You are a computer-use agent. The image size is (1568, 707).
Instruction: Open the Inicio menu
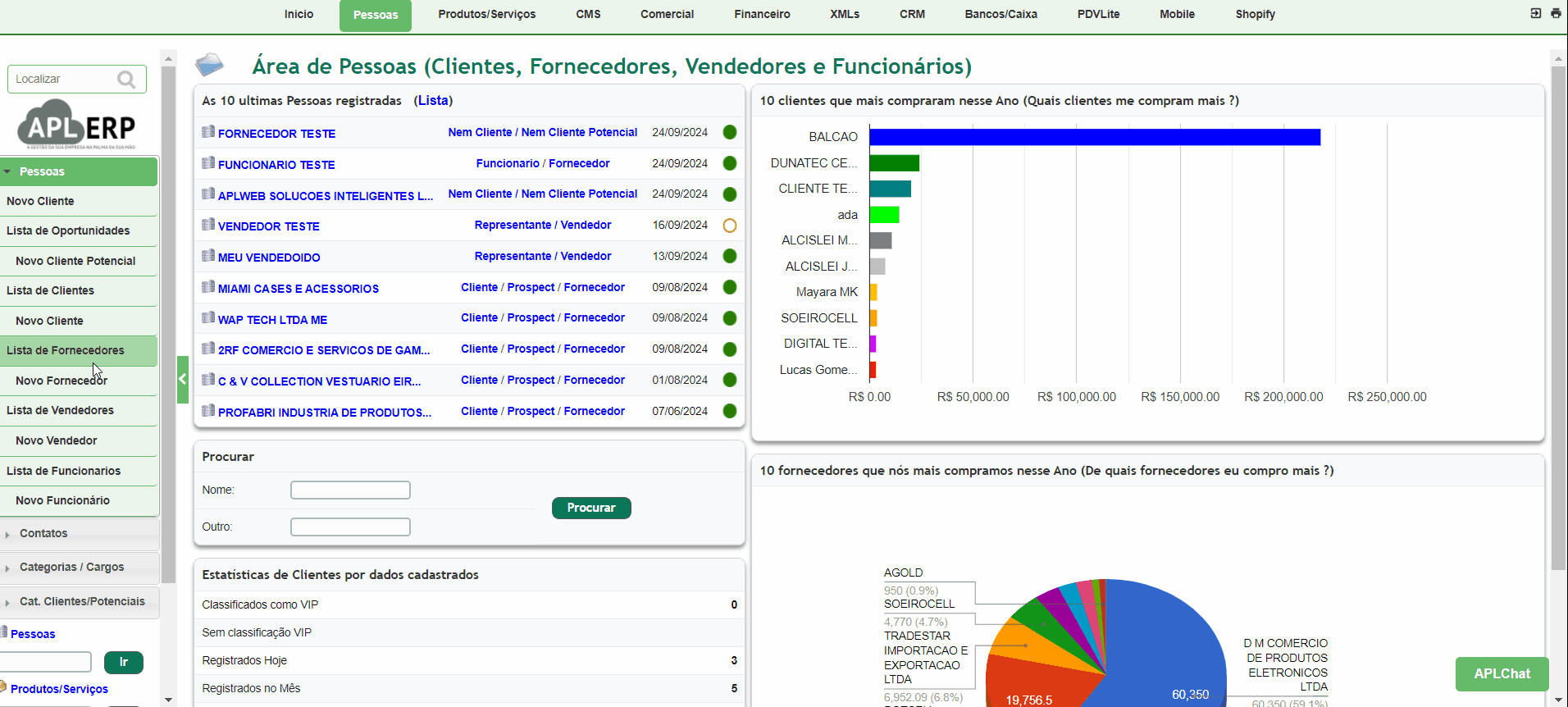(x=299, y=14)
